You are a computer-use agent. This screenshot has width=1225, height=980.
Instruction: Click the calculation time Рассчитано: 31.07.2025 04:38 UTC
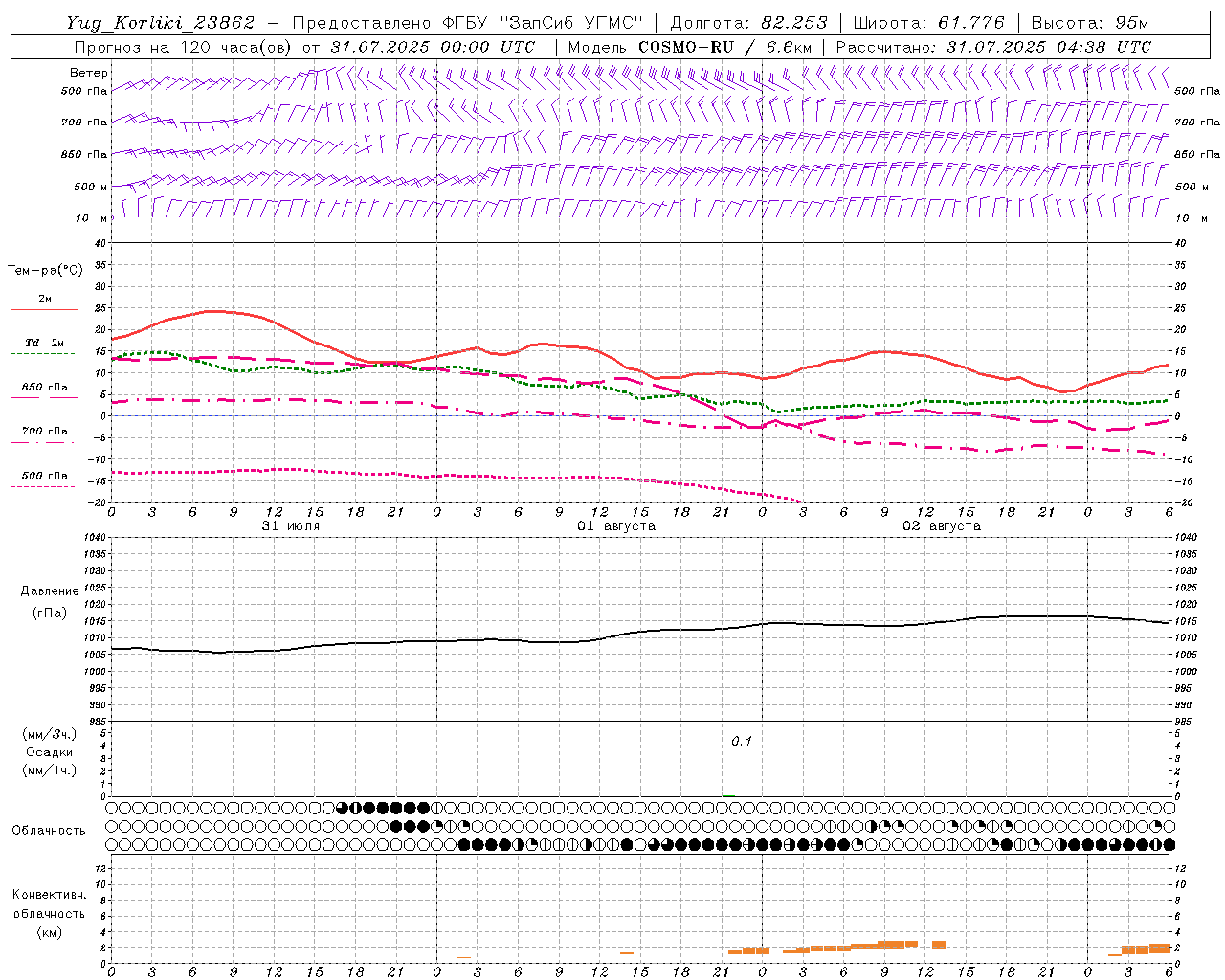(x=993, y=47)
